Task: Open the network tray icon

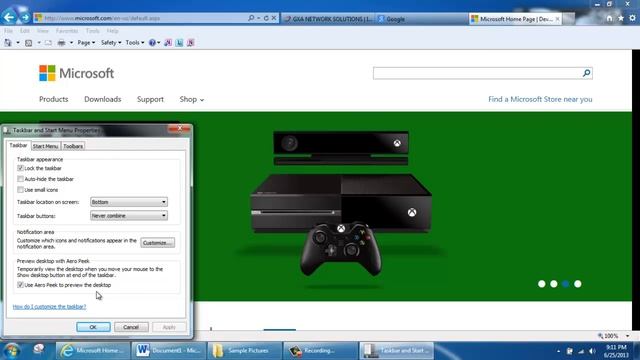Action: pyautogui.click(x=581, y=351)
